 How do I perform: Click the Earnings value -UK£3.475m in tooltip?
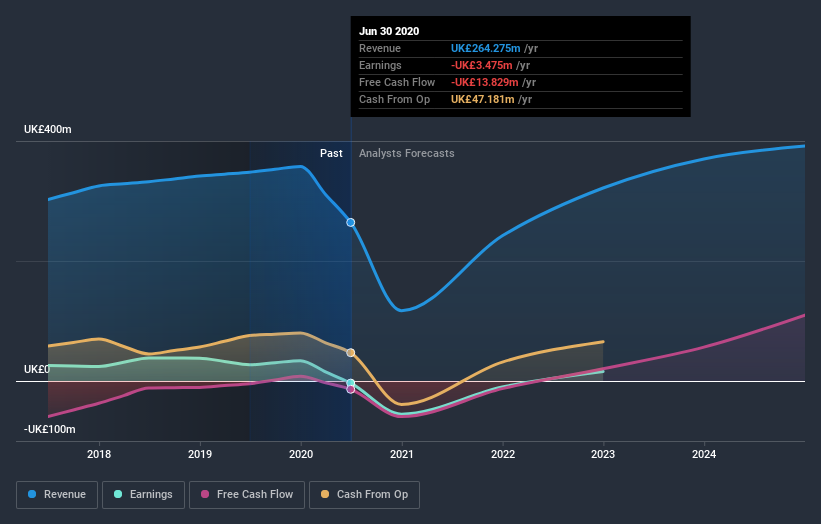pyautogui.click(x=482, y=65)
